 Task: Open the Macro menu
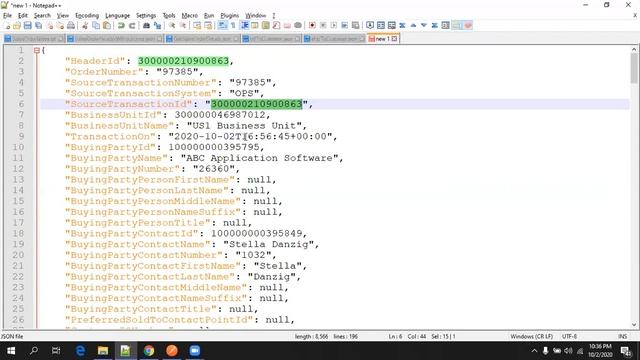pyautogui.click(x=189, y=16)
